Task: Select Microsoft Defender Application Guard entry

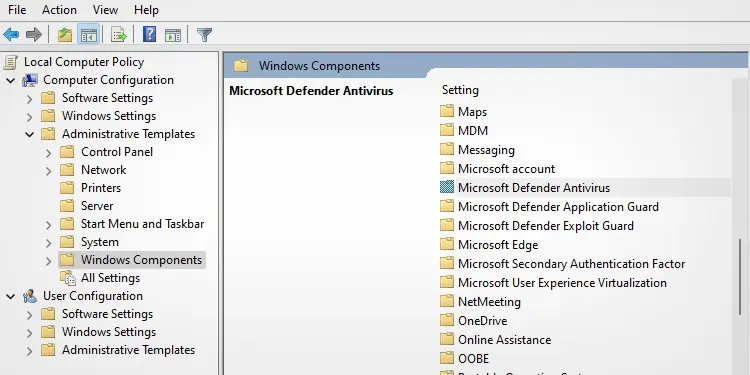Action: (x=558, y=207)
